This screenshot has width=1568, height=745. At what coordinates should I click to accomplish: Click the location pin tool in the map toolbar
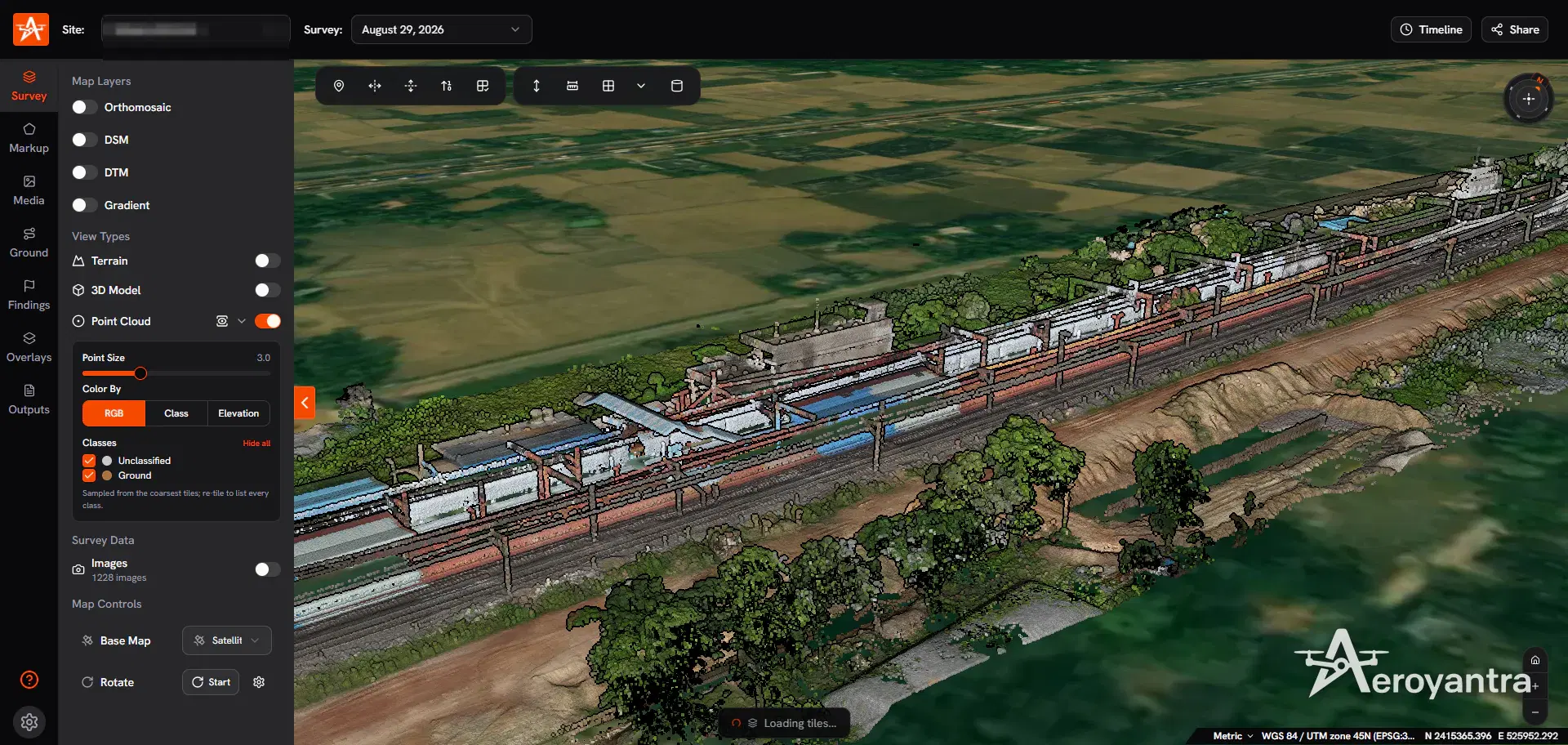coord(339,86)
